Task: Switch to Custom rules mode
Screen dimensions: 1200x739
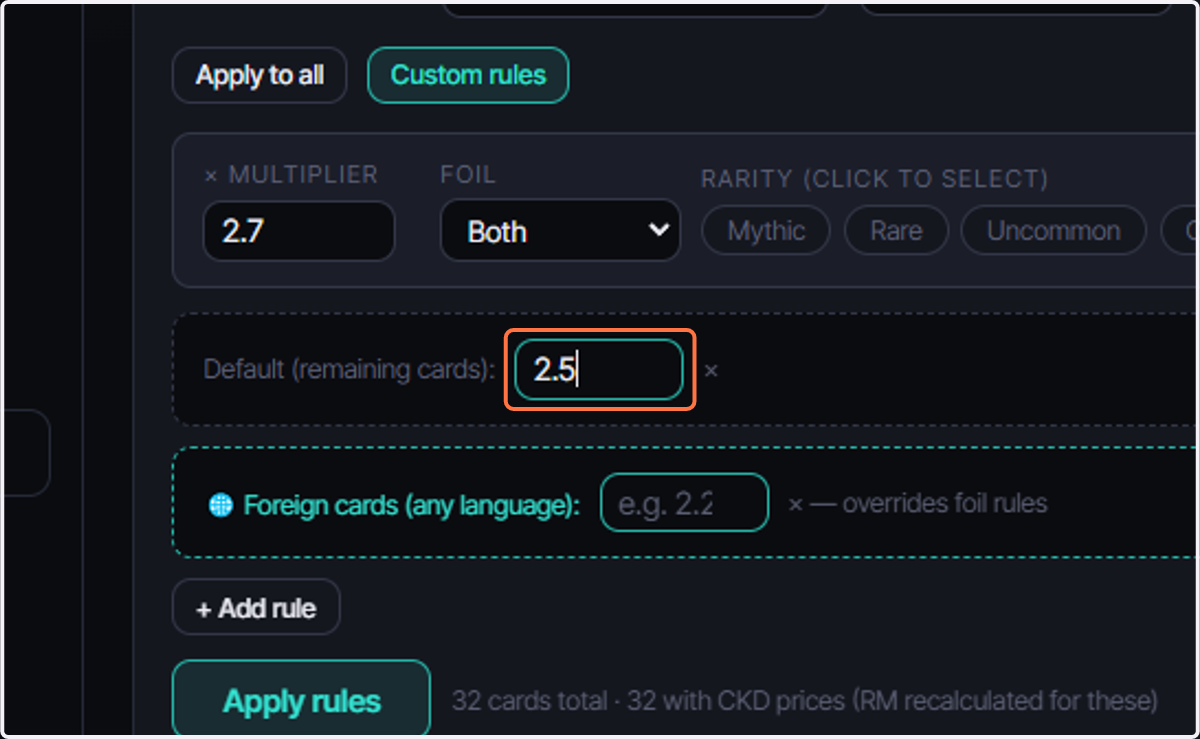Action: 468,75
